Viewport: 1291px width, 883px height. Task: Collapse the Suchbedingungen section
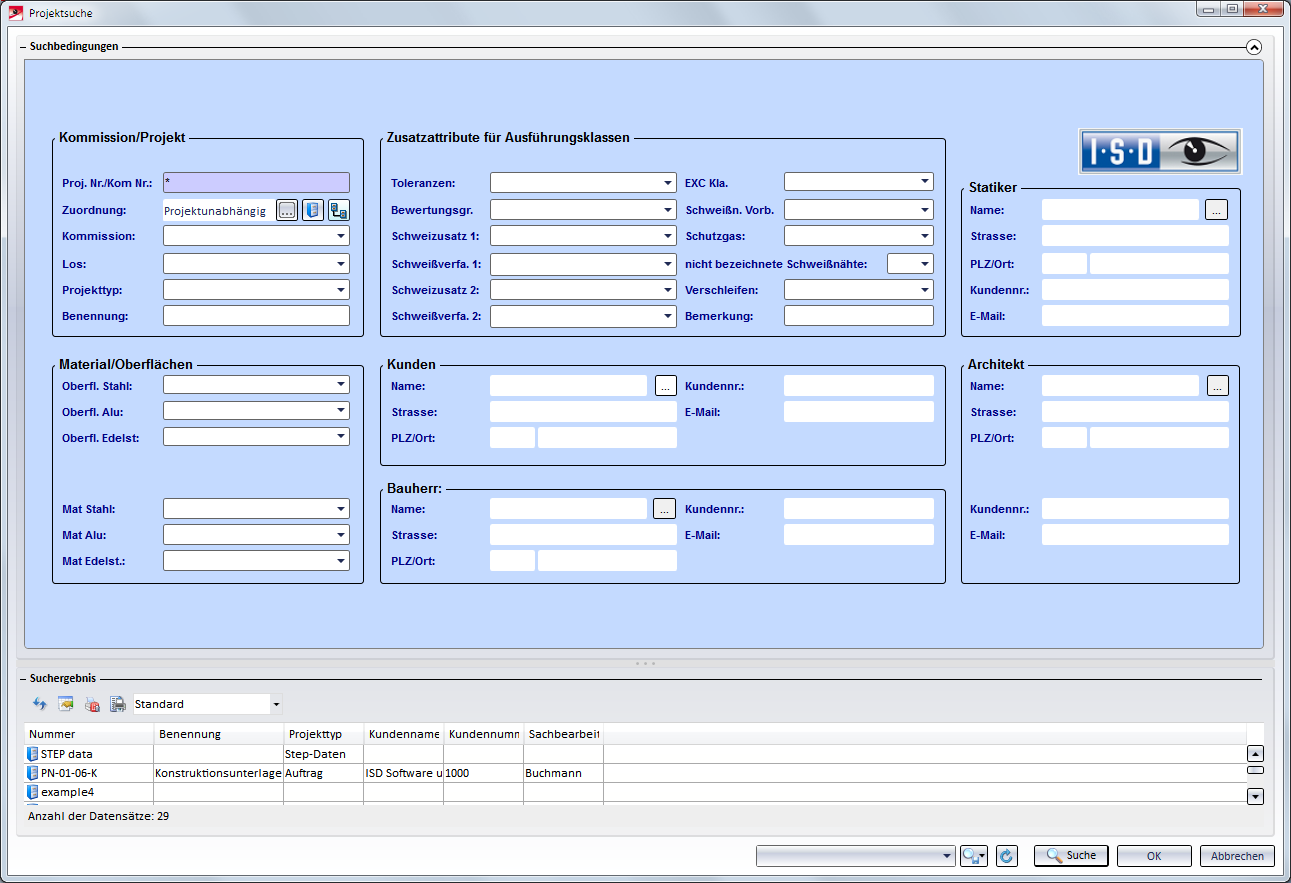pos(1254,46)
